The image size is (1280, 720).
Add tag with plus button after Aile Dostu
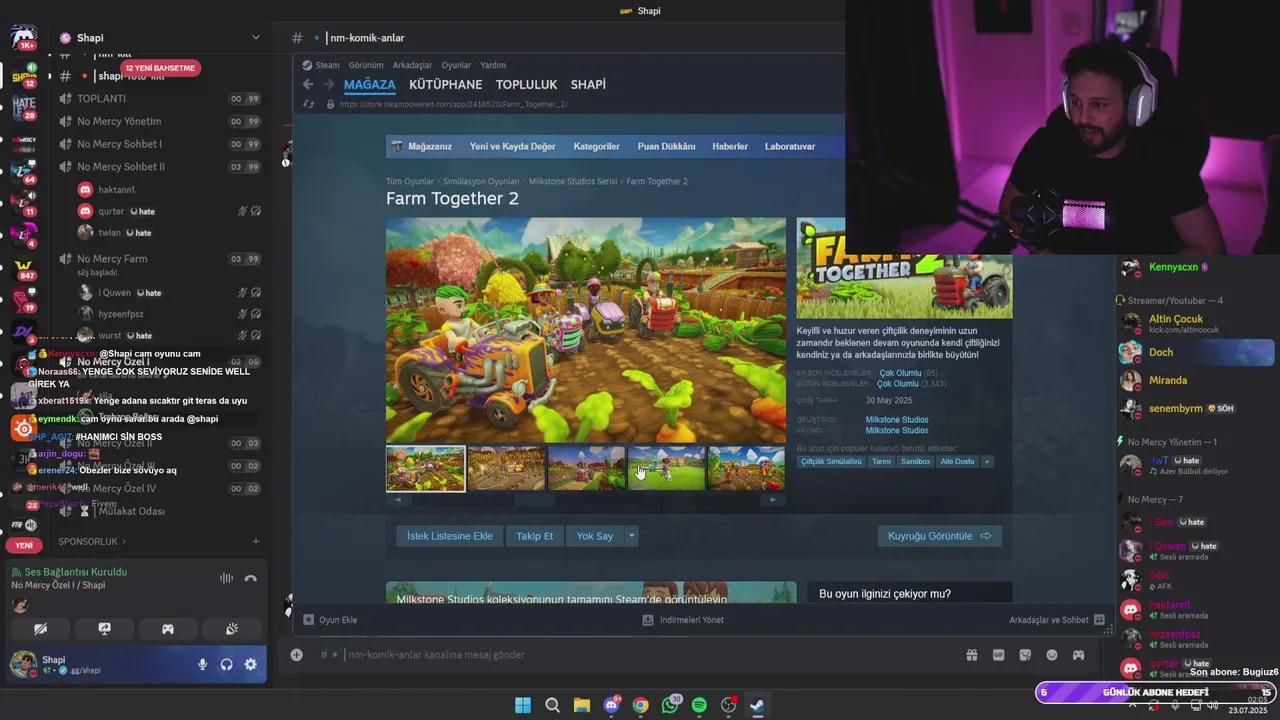pyautogui.click(x=987, y=462)
